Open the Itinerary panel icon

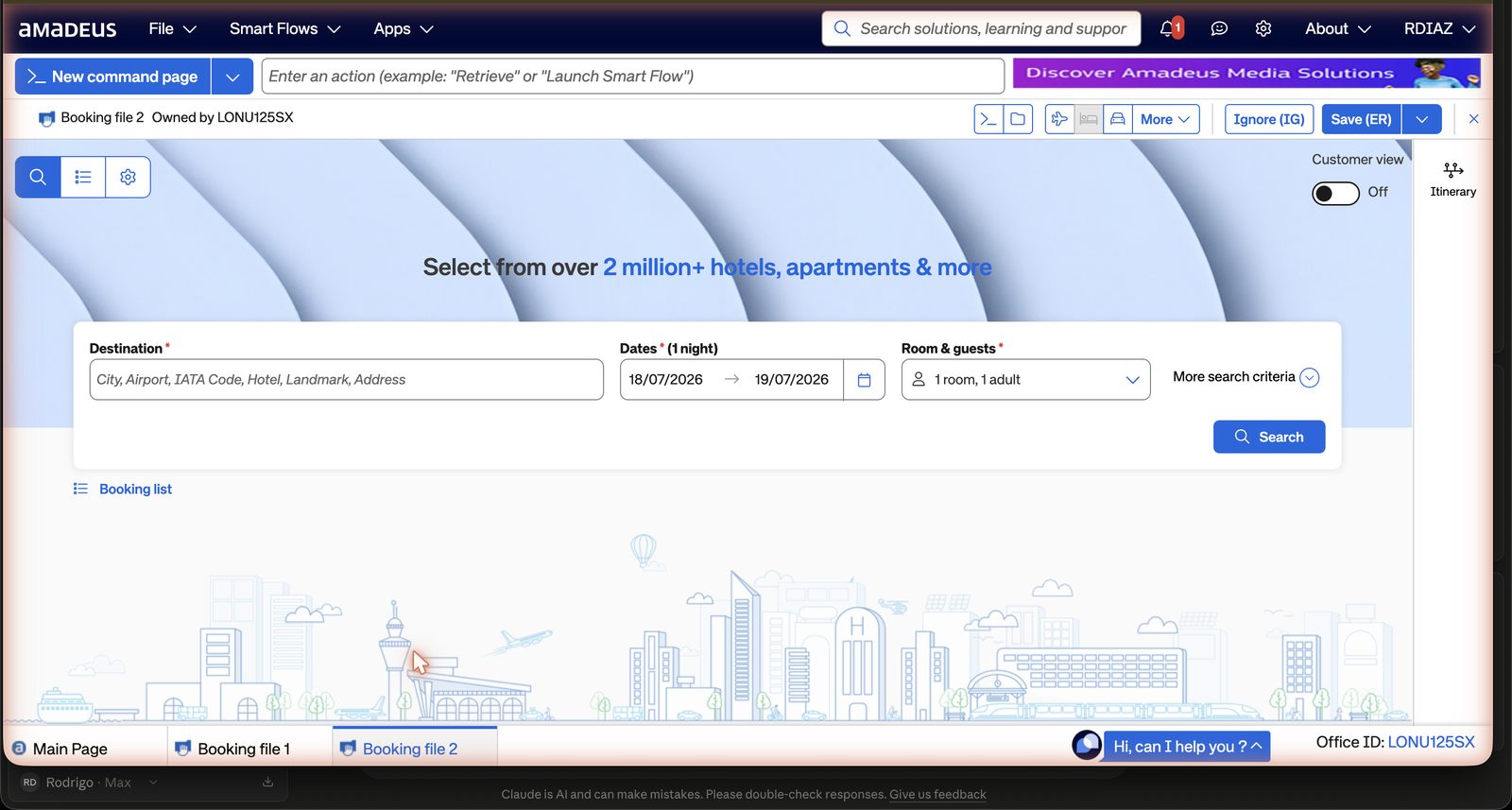click(x=1453, y=179)
